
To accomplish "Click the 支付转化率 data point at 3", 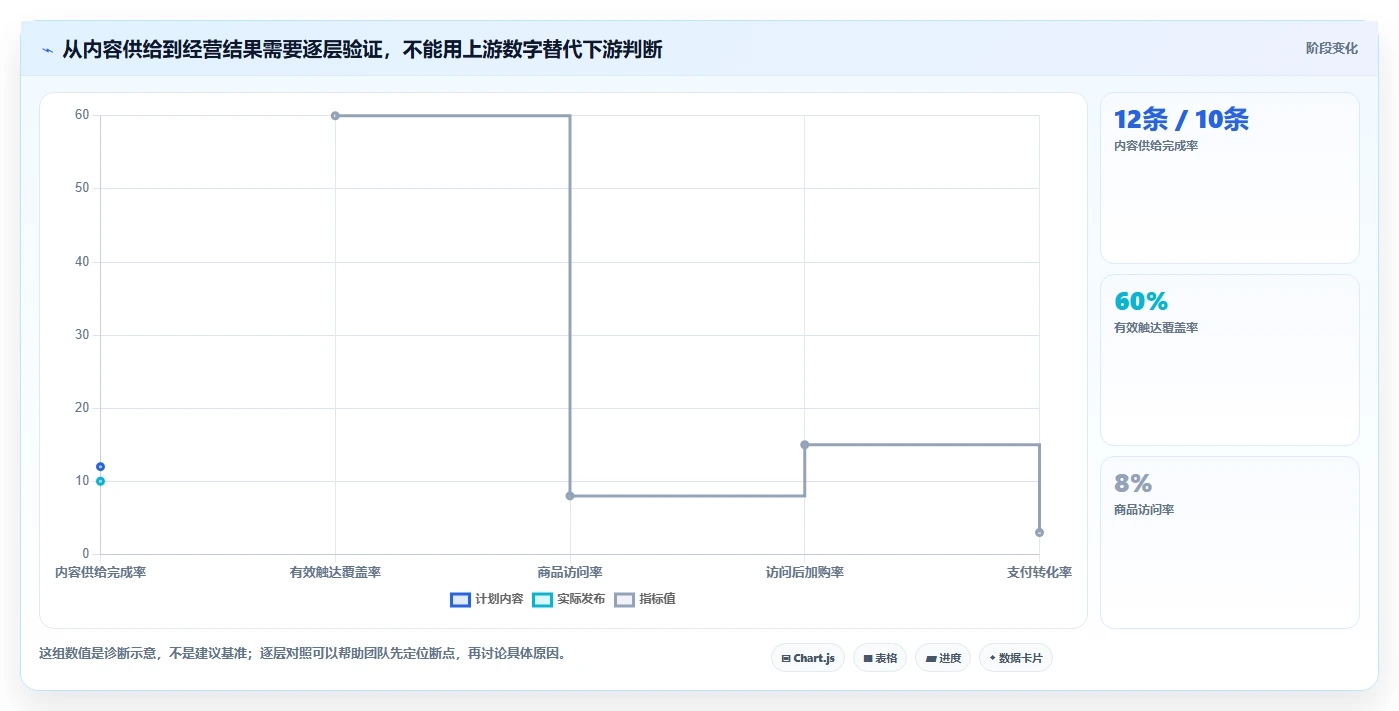I will [1039, 532].
